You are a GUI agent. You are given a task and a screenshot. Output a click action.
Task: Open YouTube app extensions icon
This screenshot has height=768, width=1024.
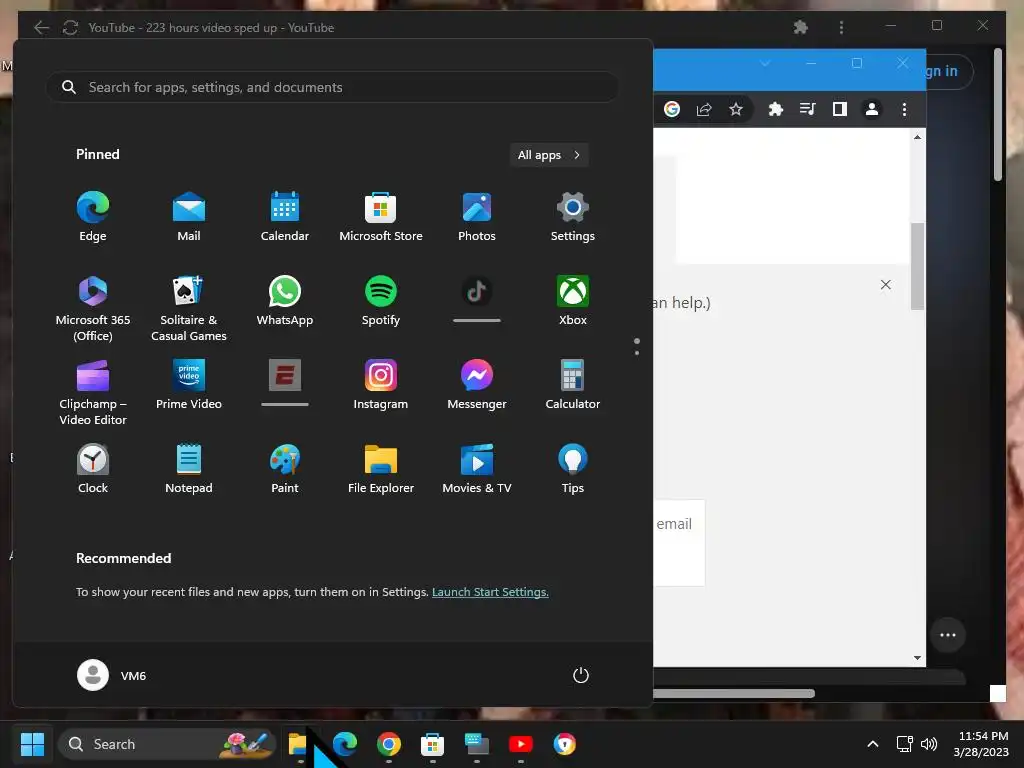[801, 27]
